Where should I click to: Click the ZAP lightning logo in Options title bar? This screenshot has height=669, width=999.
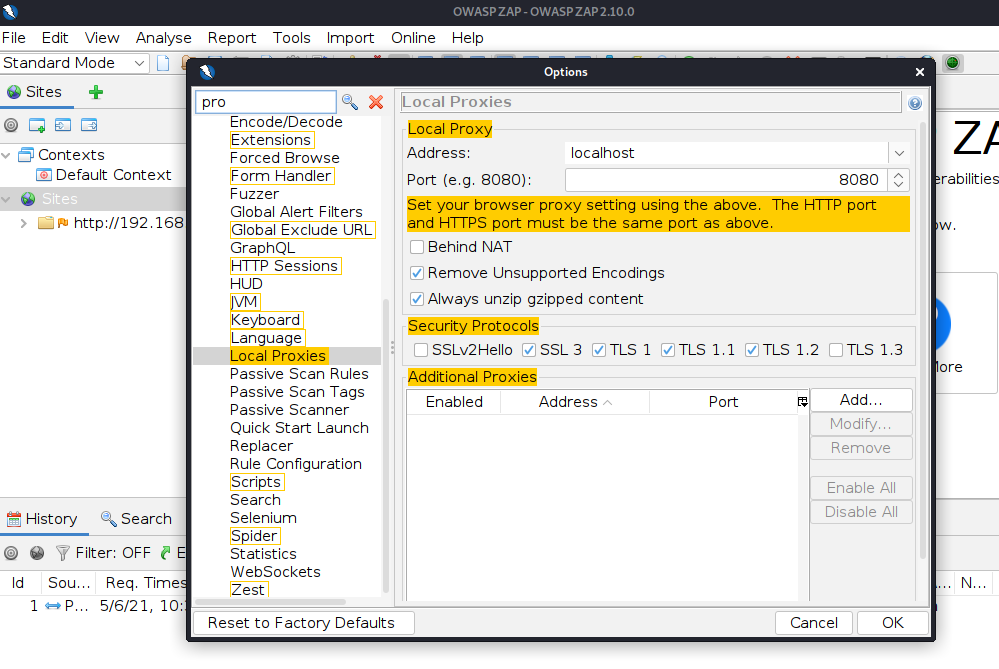[x=206, y=72]
